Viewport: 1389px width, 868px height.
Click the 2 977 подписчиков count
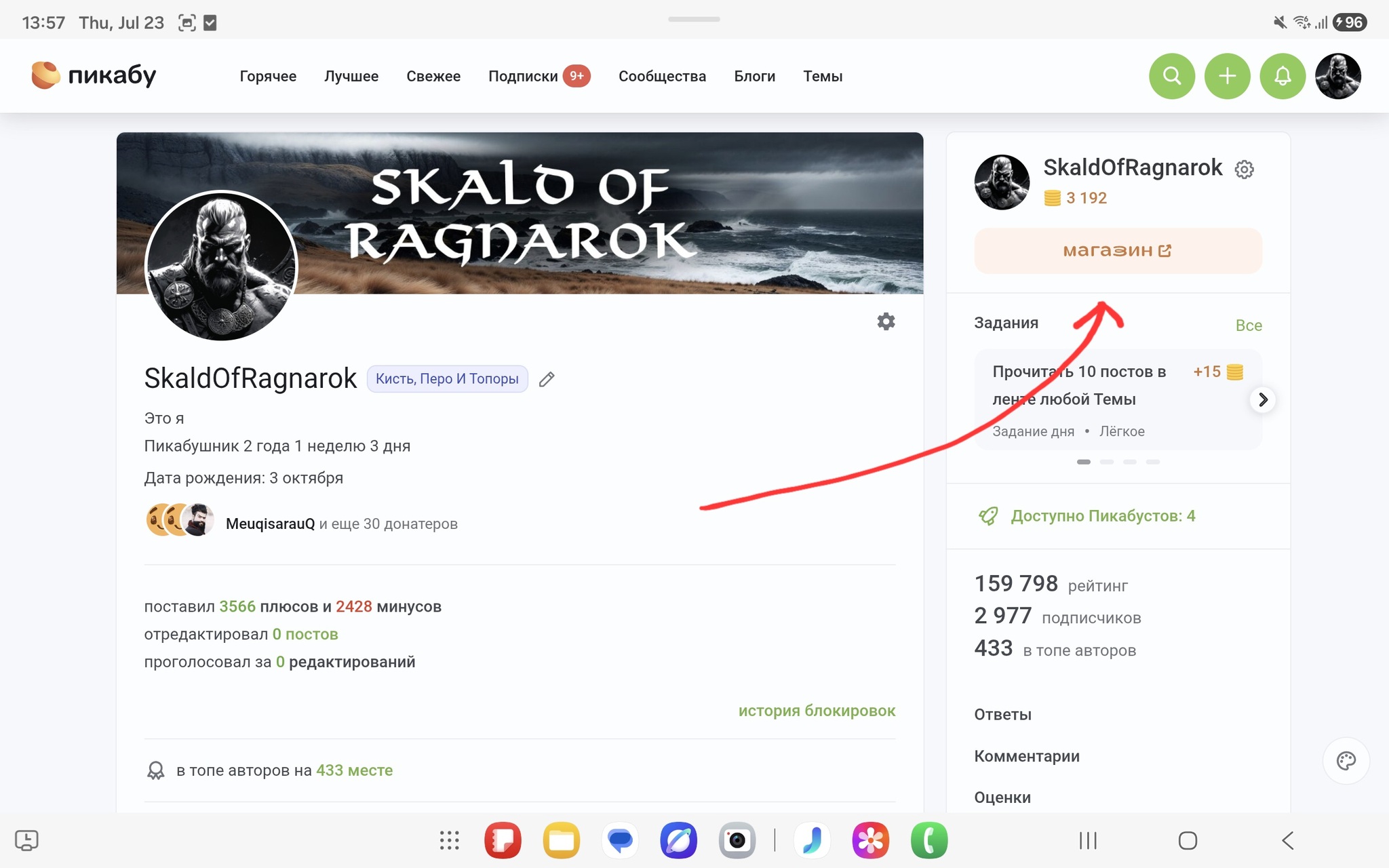tap(1057, 616)
